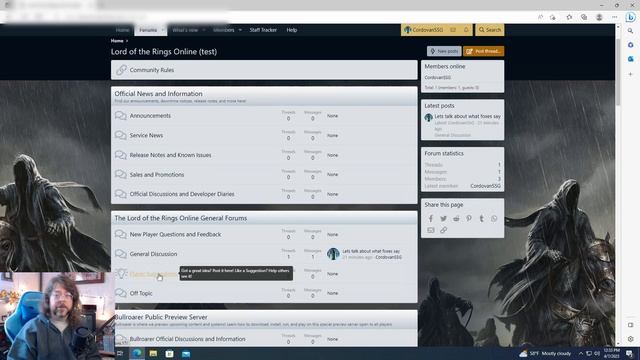Share page on Twitter
The image size is (640, 360).
coord(443,218)
